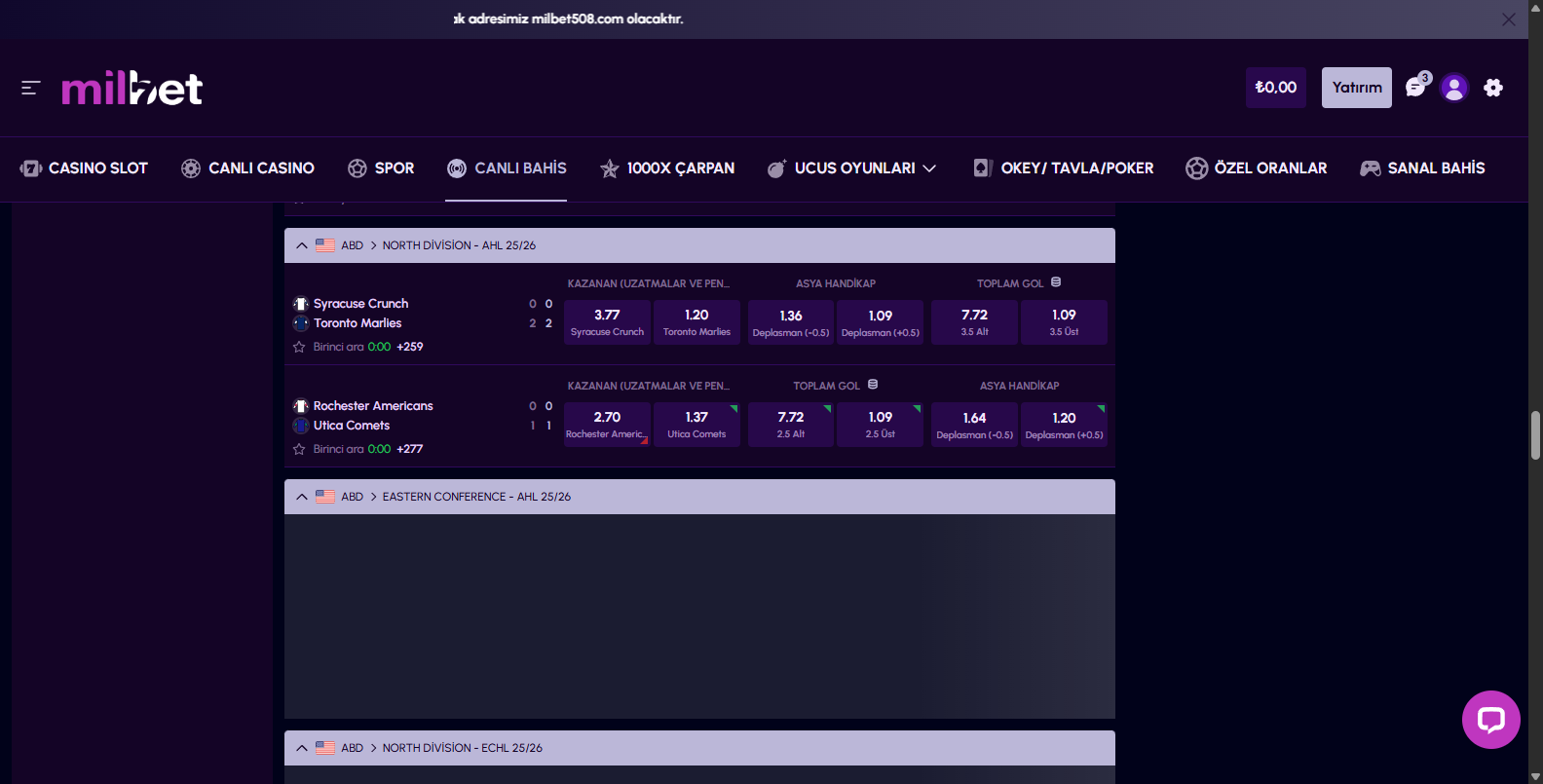
Task: Click the Toplam Gol stats icon for Rochester match
Action: tap(873, 385)
